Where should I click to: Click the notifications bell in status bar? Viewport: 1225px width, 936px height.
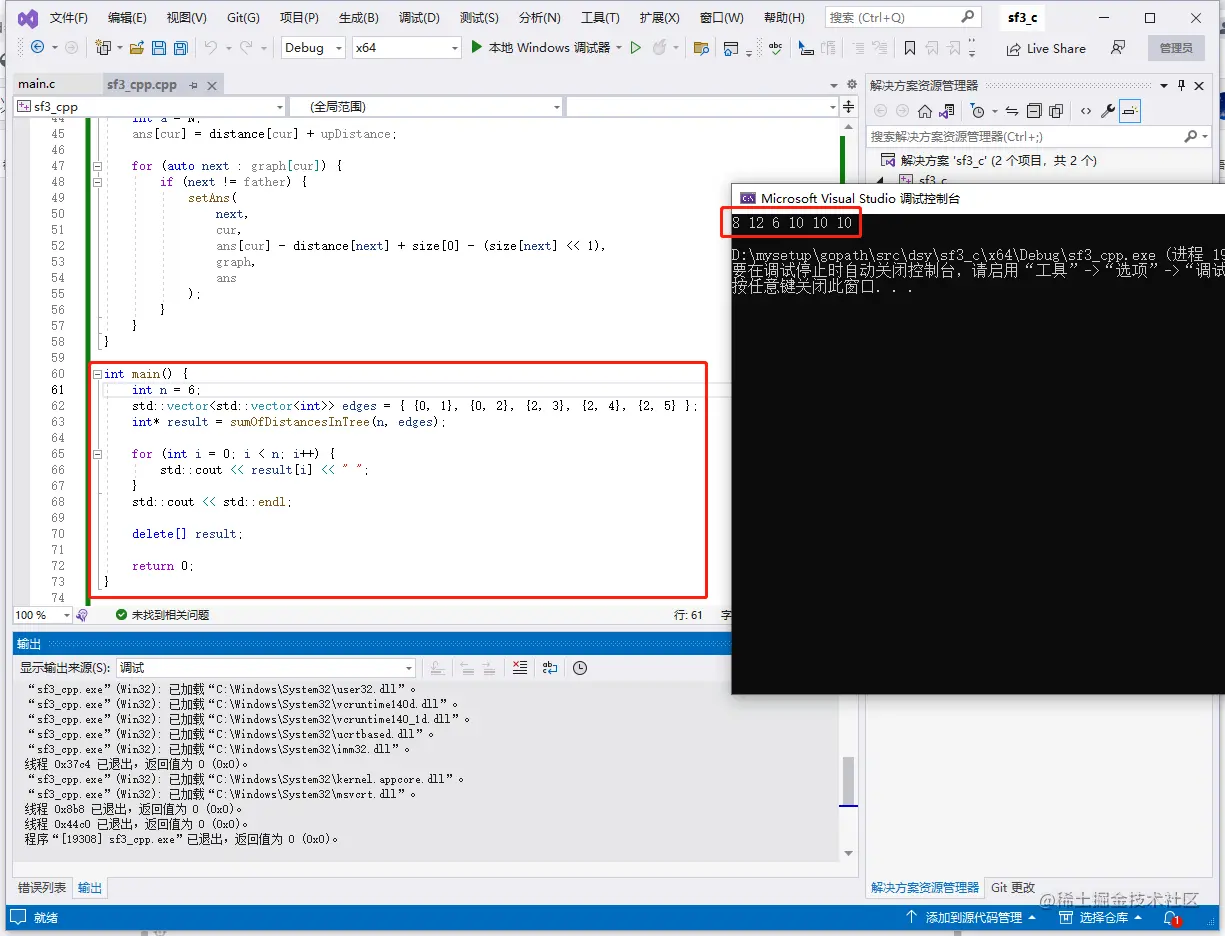tap(1170, 917)
